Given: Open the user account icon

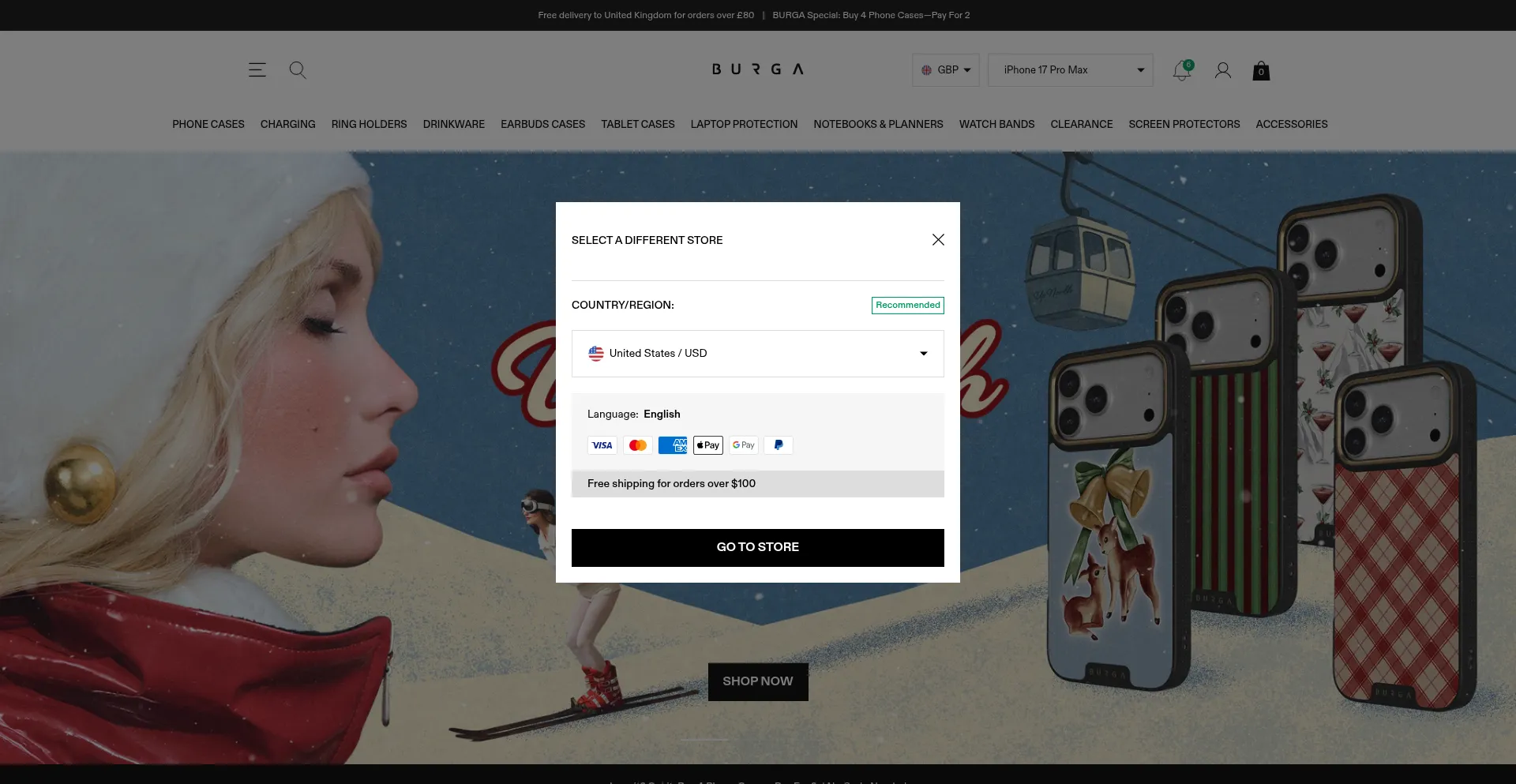Looking at the screenshot, I should pos(1222,70).
